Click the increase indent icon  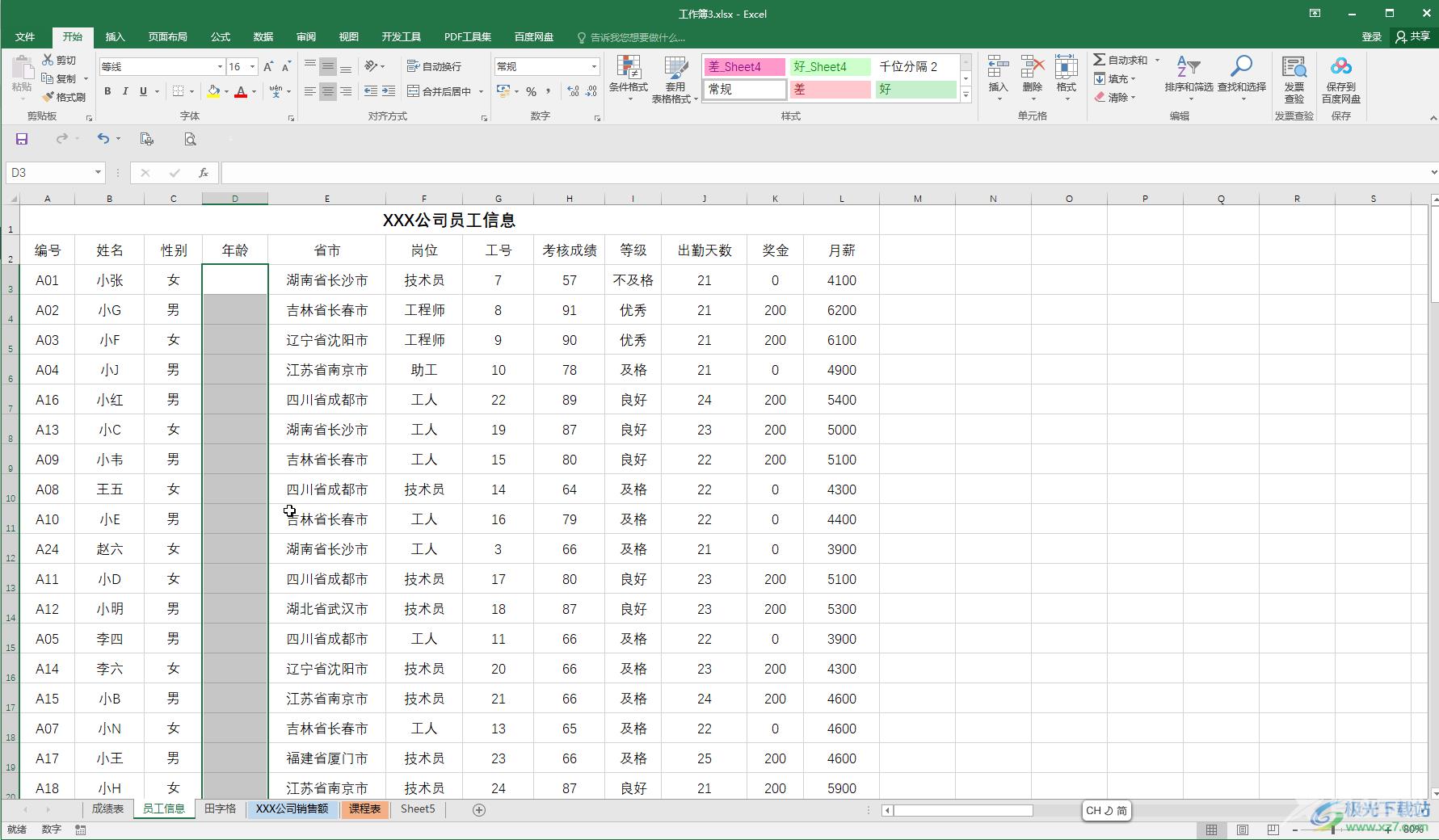tap(389, 91)
